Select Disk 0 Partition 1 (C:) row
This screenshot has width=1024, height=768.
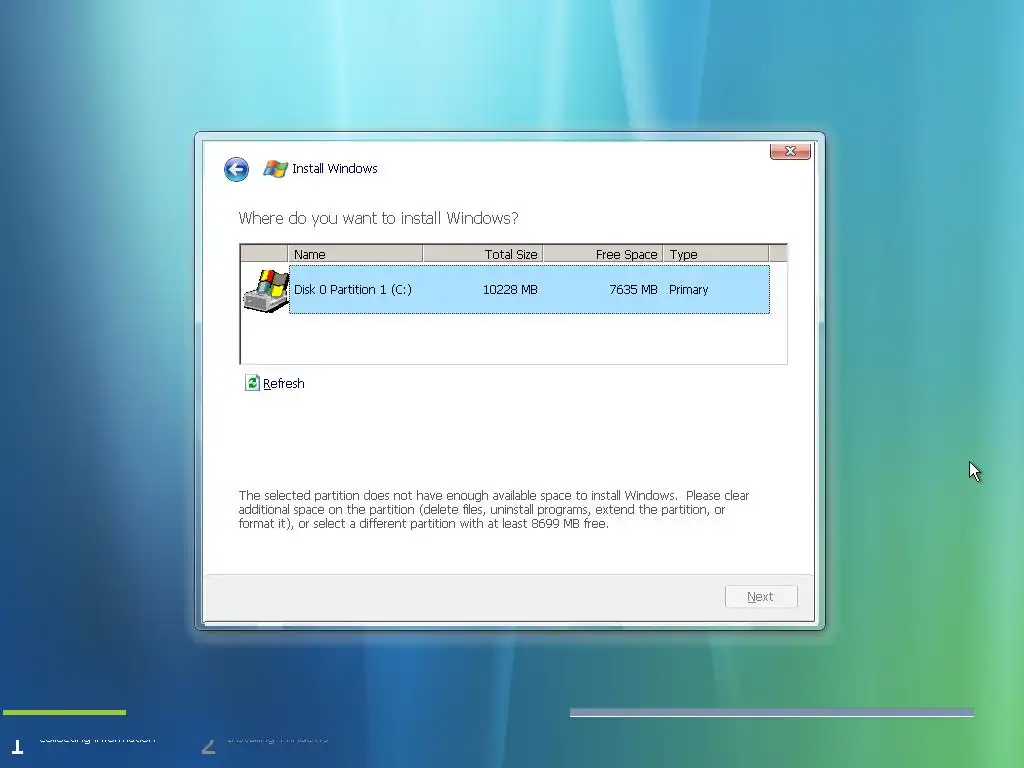tap(529, 289)
